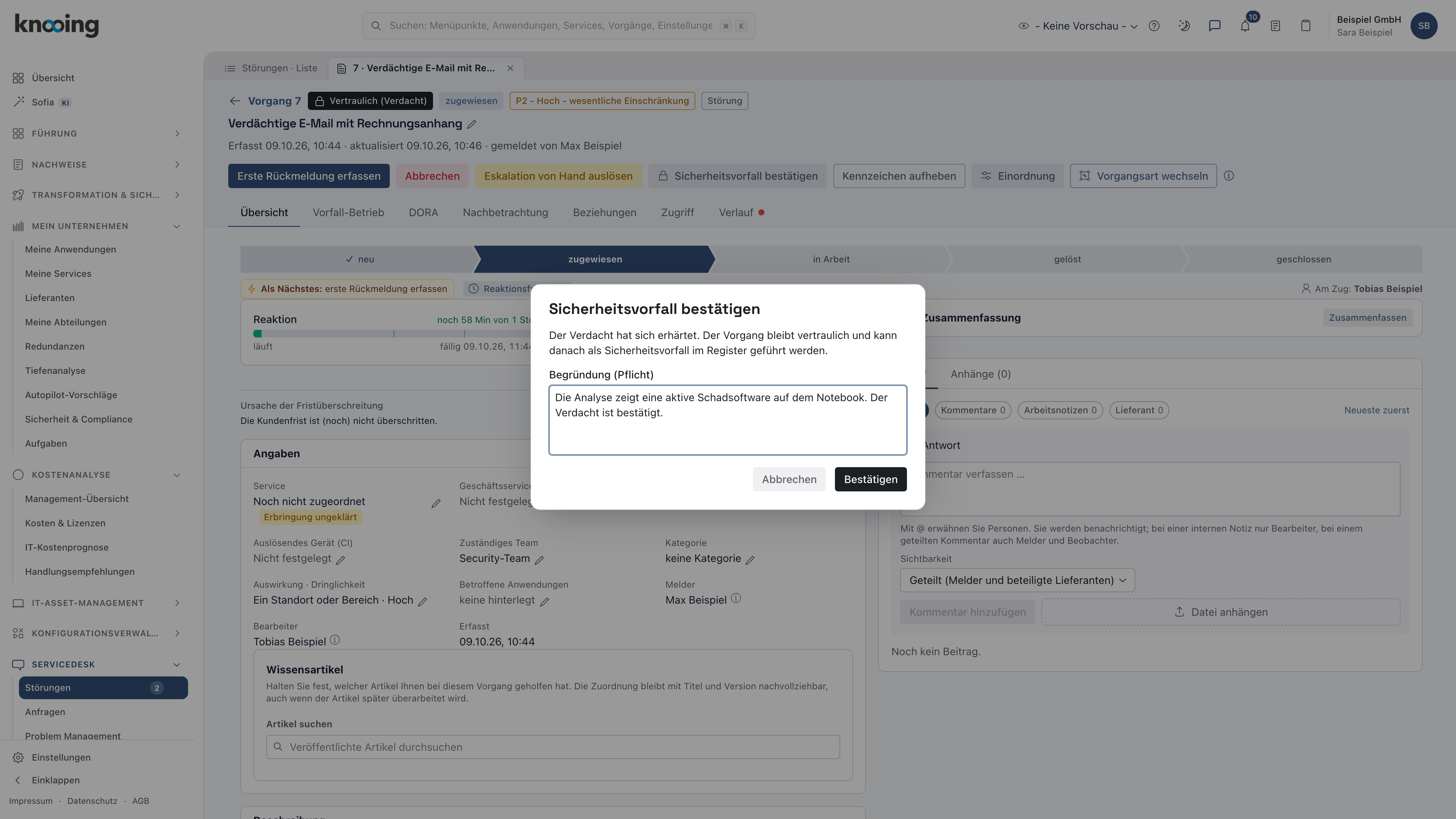1456x819 pixels.
Task: Open the clipboard icon in header
Action: (x=1305, y=26)
